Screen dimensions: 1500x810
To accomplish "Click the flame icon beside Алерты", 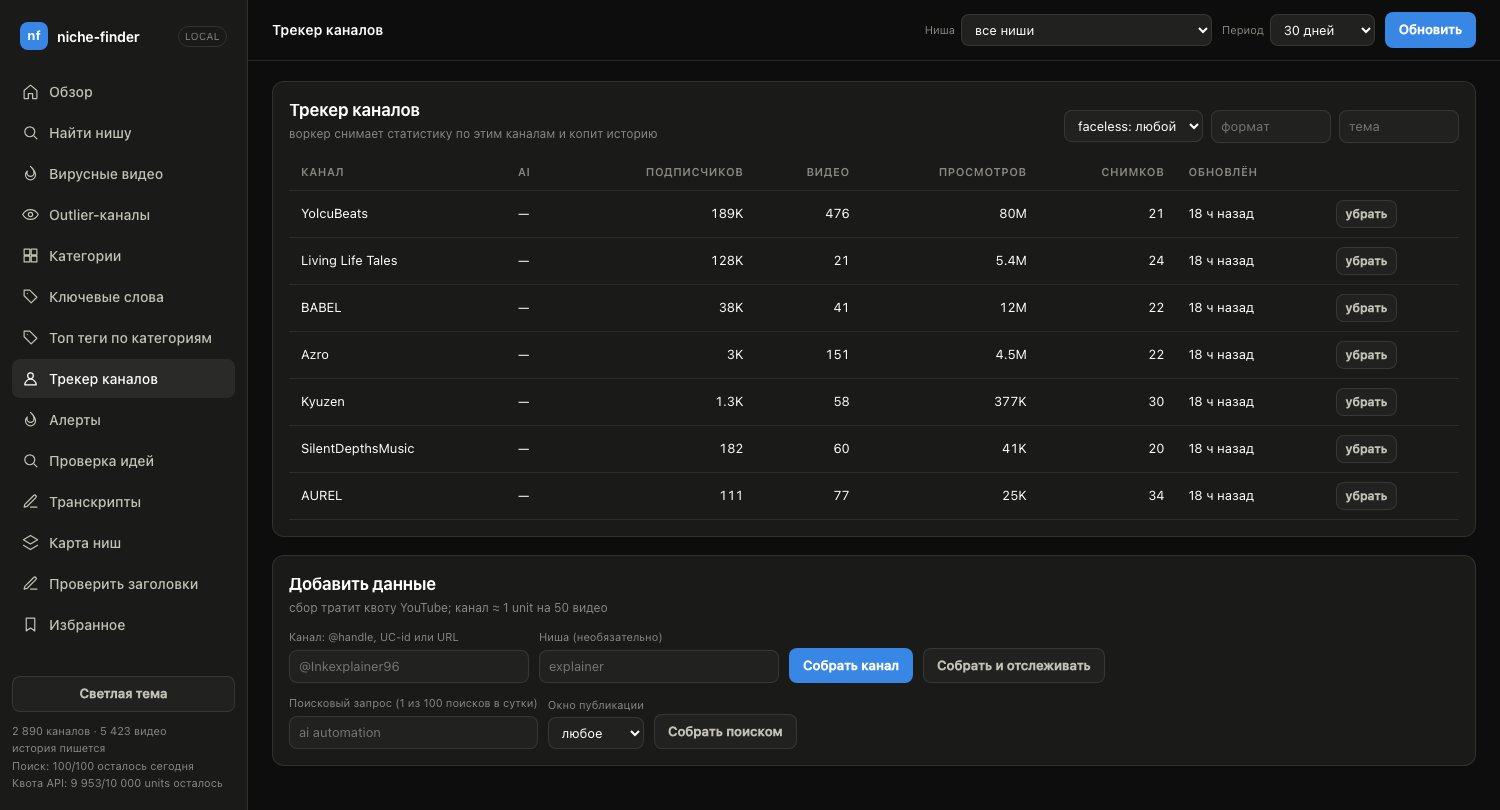I will tap(30, 420).
